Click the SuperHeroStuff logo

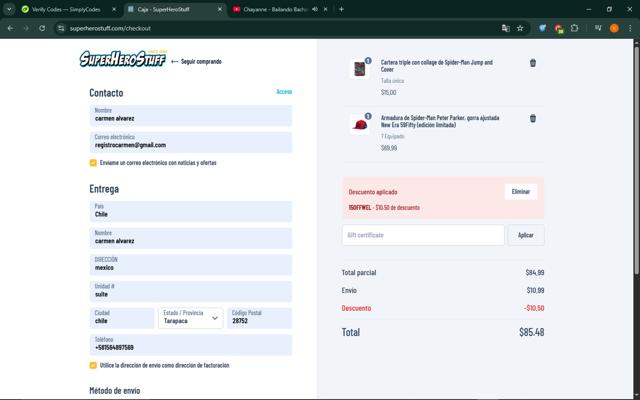pyautogui.click(x=123, y=58)
